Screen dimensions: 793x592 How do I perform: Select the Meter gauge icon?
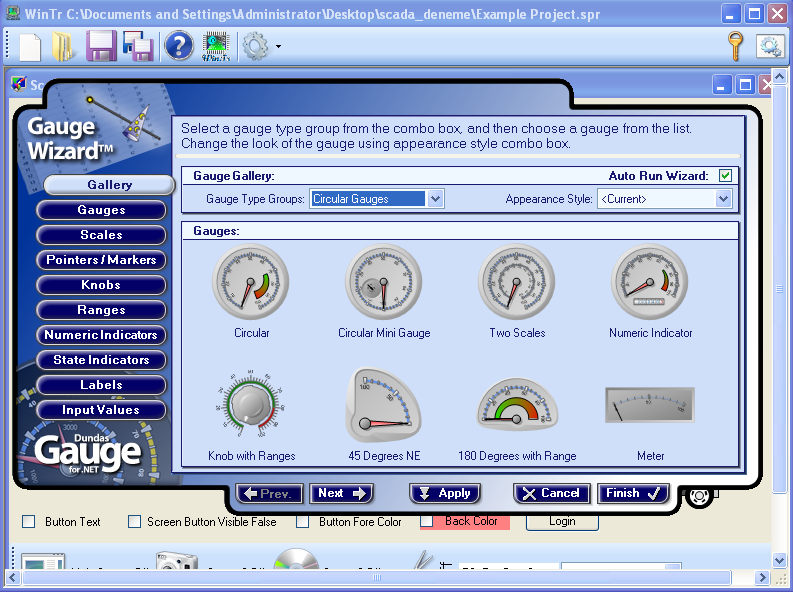tap(650, 405)
